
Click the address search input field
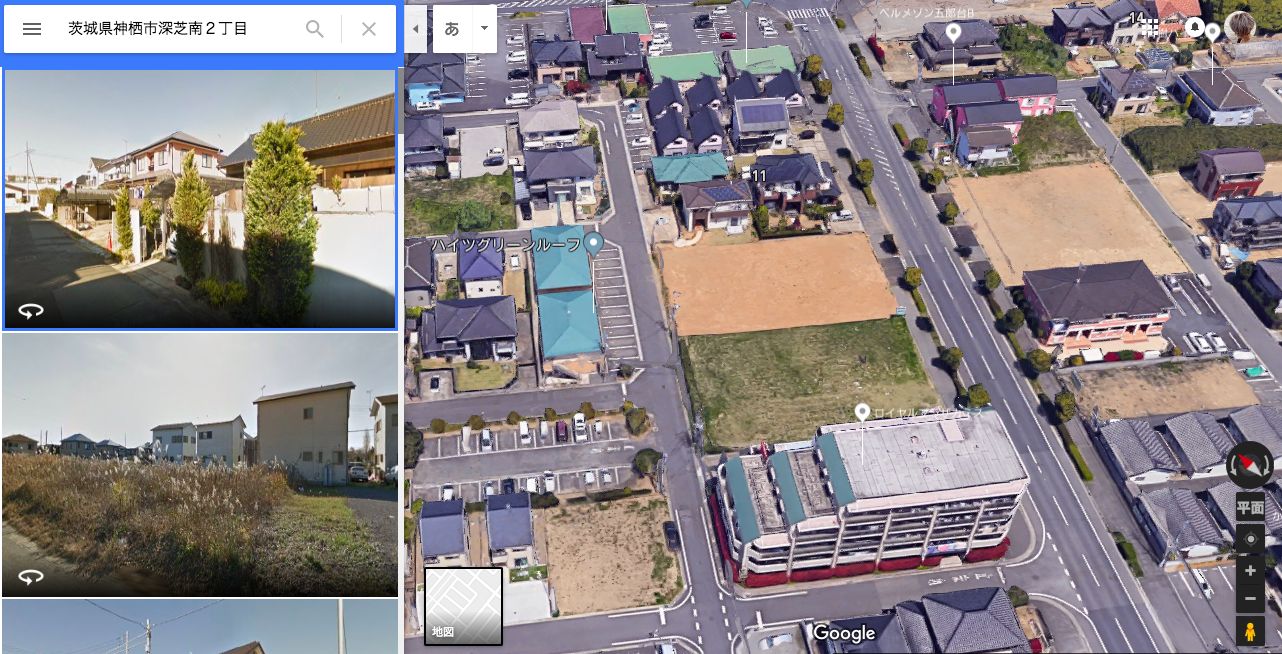[x=178, y=29]
